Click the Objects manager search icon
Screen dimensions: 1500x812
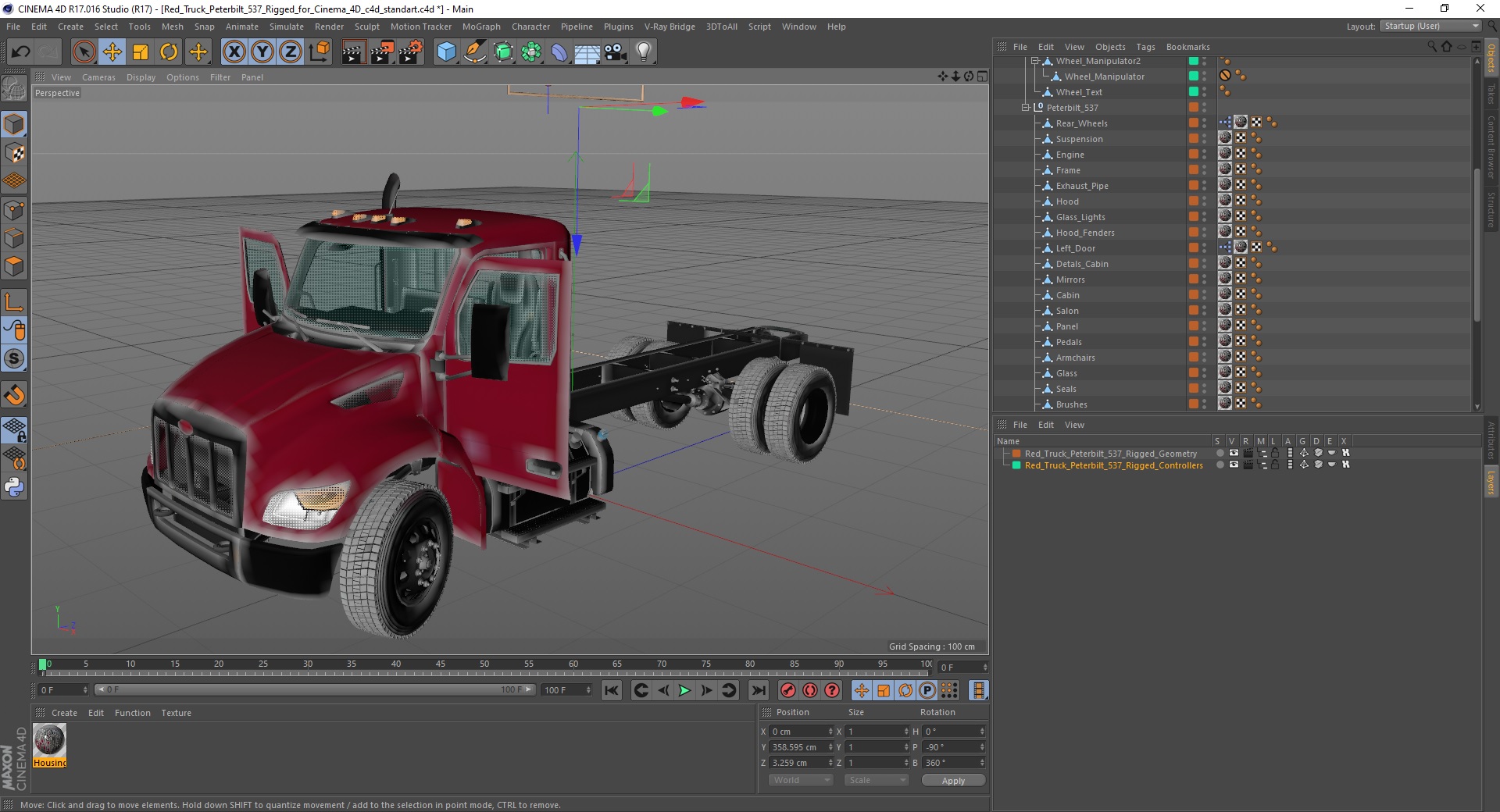click(x=1431, y=47)
